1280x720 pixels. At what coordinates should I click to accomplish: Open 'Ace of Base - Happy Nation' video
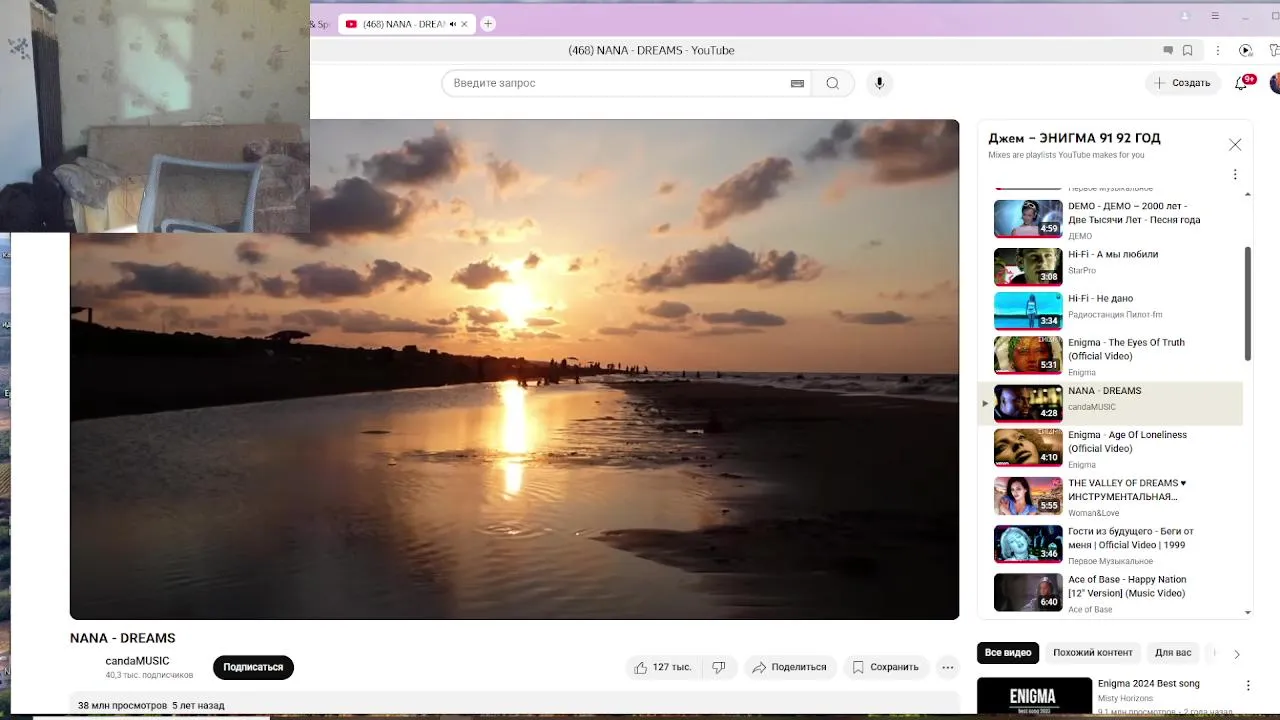point(1111,592)
